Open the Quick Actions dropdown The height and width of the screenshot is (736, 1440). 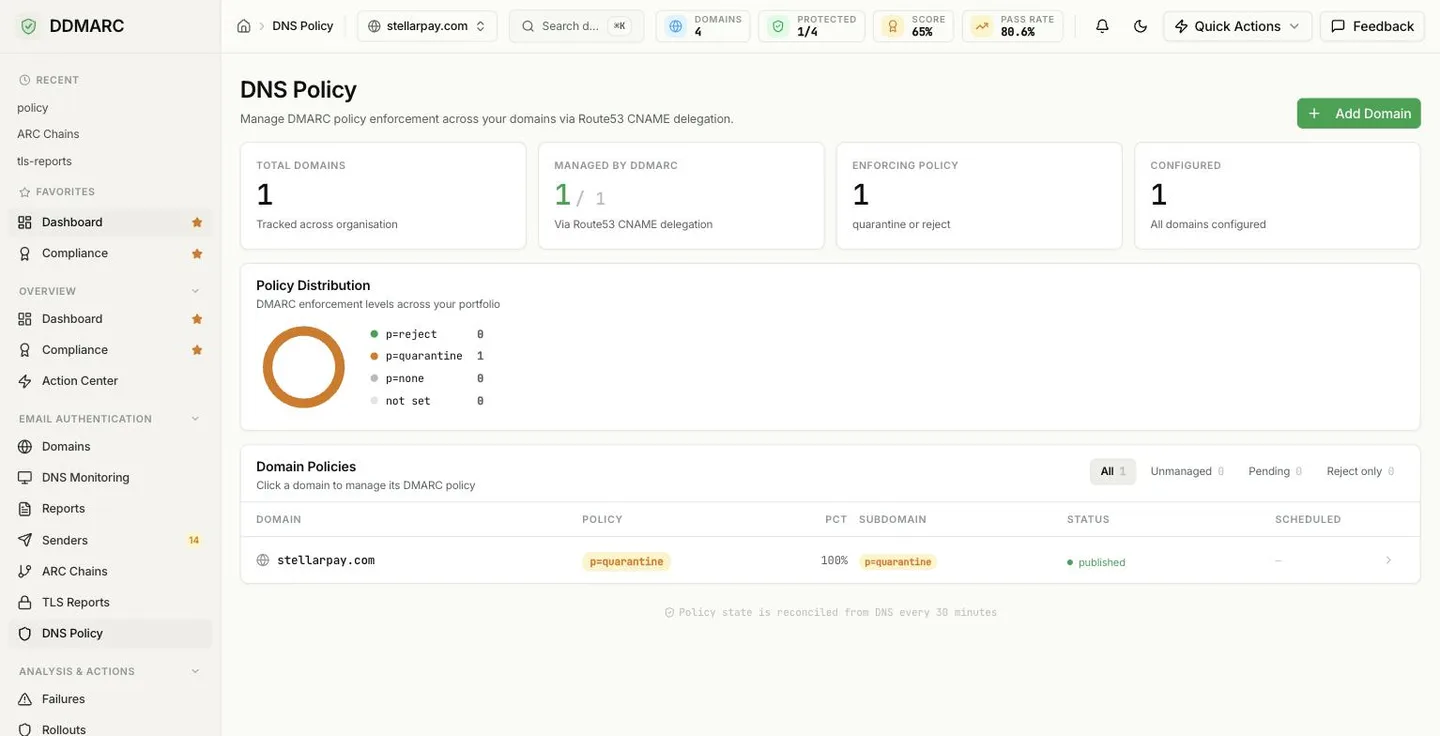[1237, 26]
